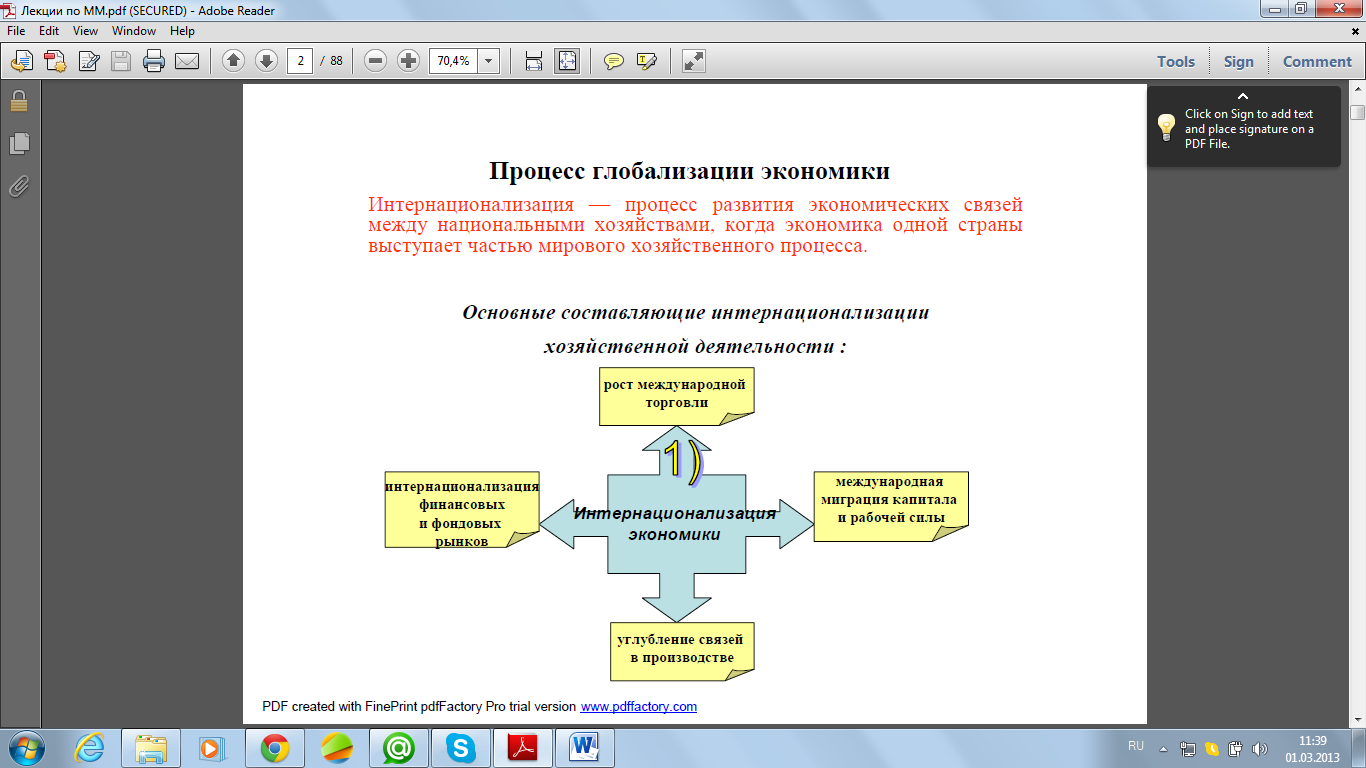Screen dimensions: 1366x768
Task: Open the Window menu
Action: pyautogui.click(x=134, y=31)
